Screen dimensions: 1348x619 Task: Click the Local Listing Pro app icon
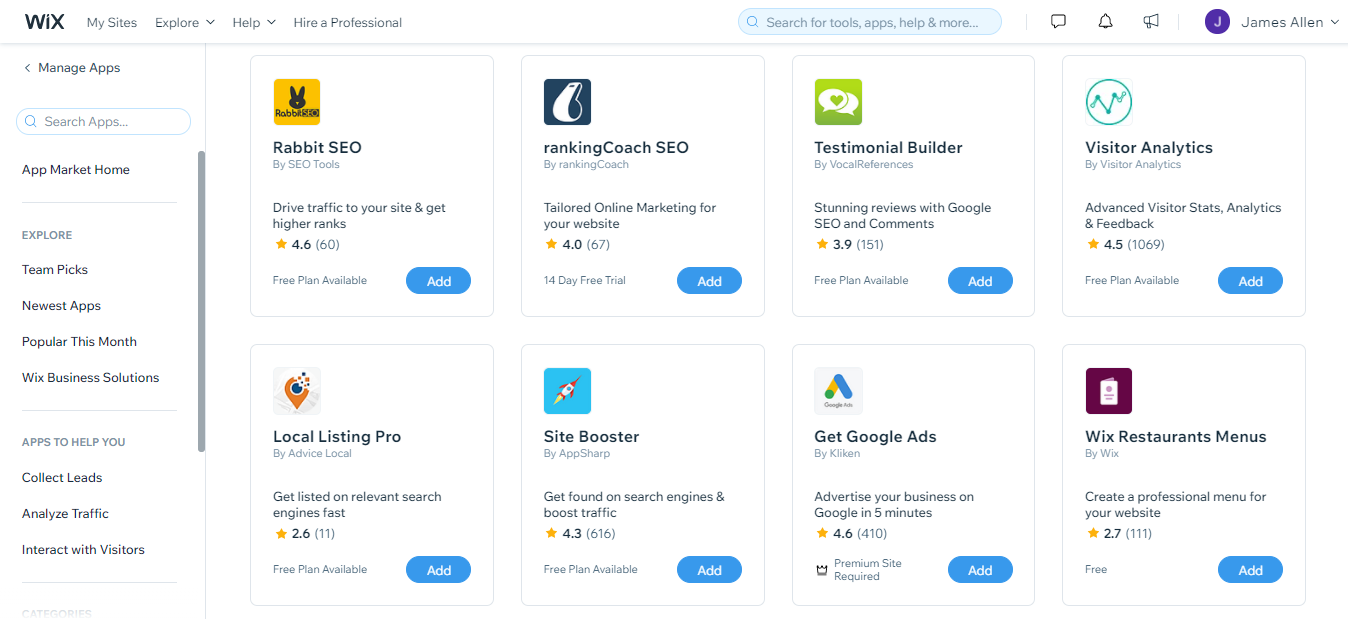point(297,391)
